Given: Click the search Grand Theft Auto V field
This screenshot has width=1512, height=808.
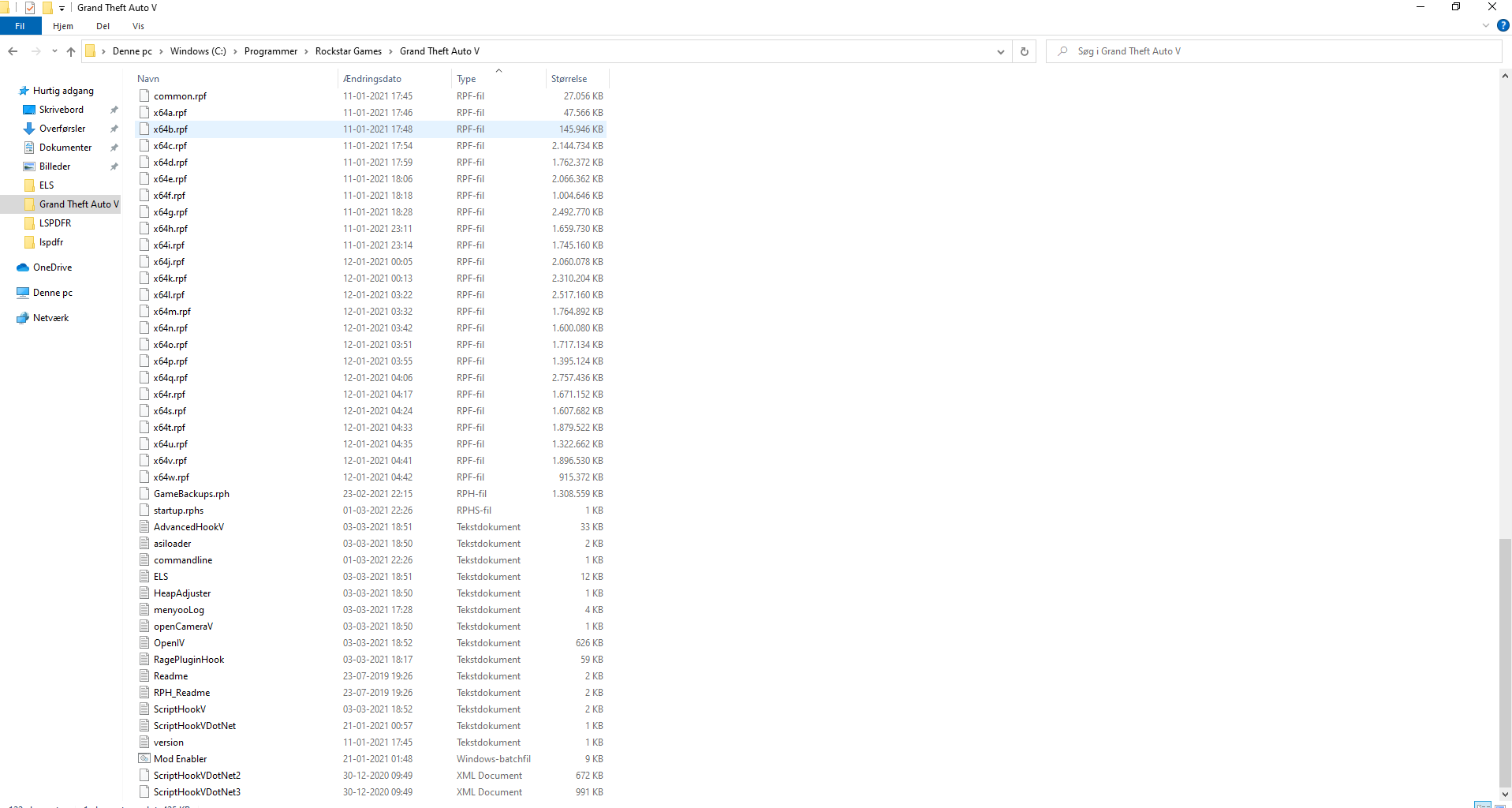Looking at the screenshot, I should coord(1274,51).
